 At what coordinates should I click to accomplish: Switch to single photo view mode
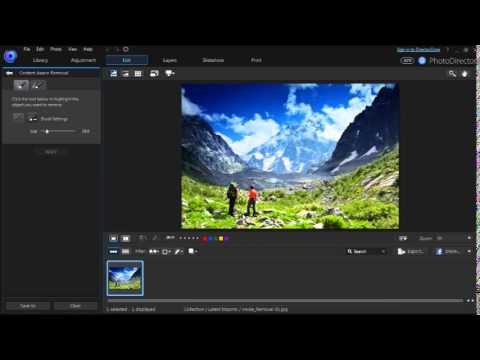click(x=113, y=238)
